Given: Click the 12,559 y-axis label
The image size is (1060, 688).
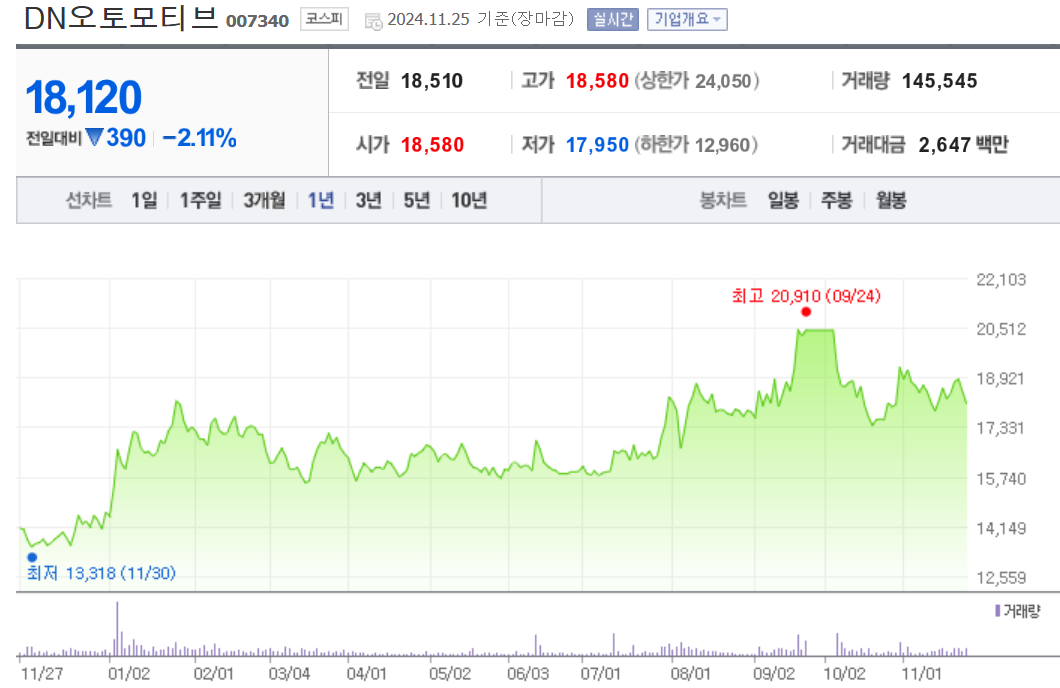Looking at the screenshot, I should coord(1001,578).
